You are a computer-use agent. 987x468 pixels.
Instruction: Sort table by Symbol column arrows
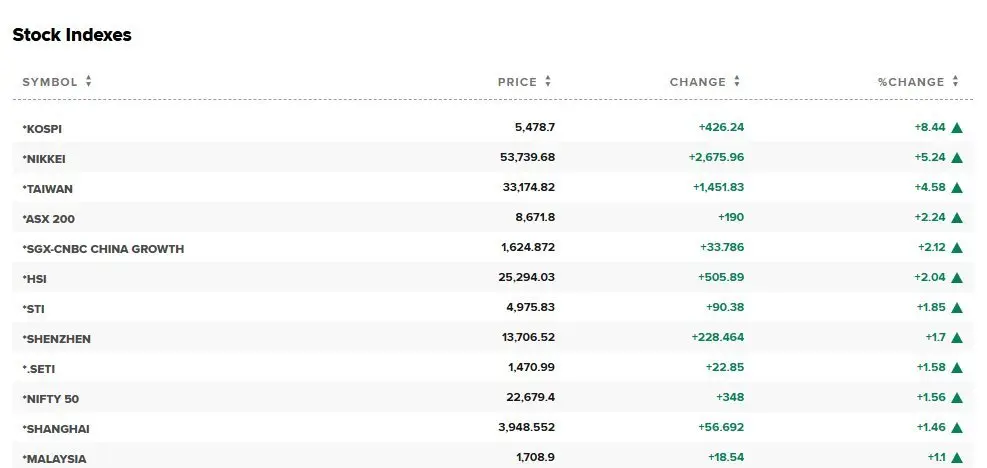[x=89, y=82]
